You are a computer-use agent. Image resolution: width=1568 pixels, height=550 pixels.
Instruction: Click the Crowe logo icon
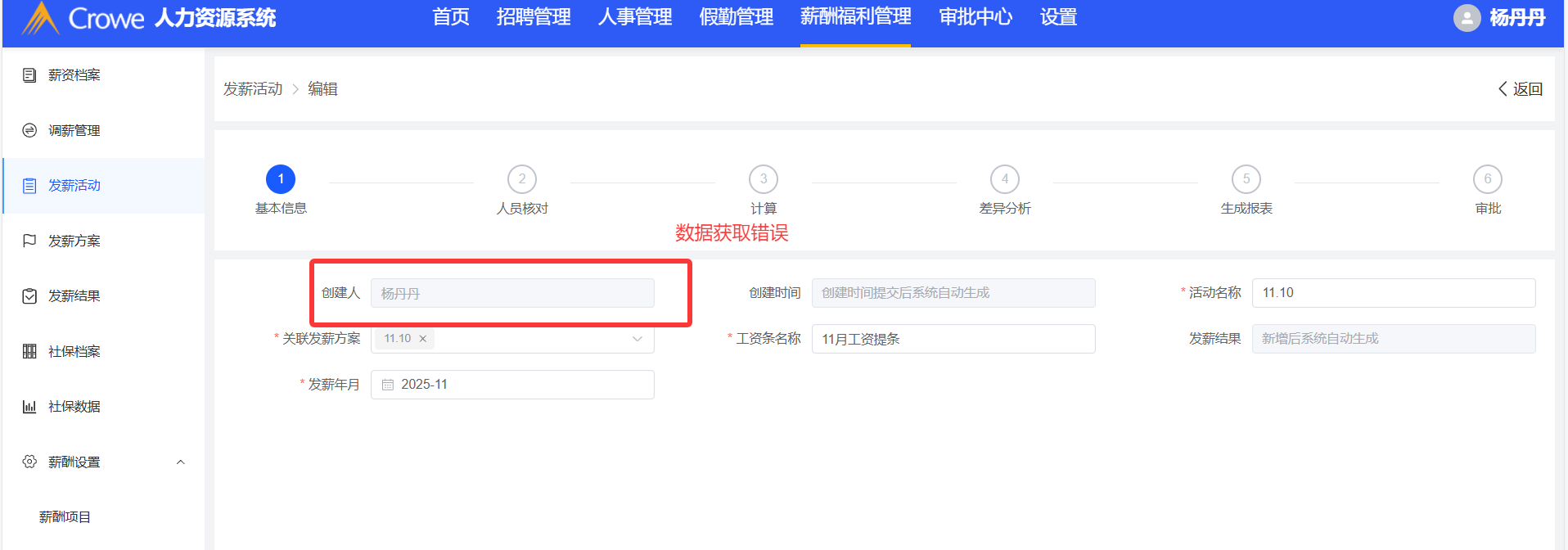pyautogui.click(x=40, y=17)
